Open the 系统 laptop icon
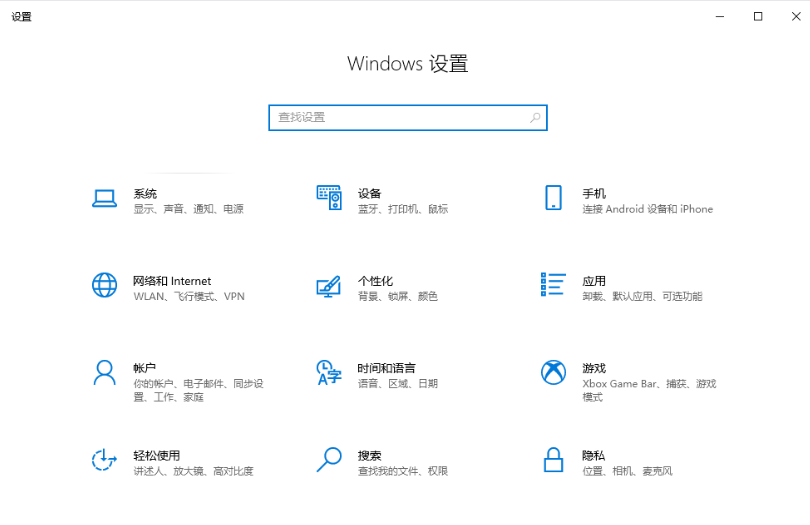This screenshot has width=810, height=525. 104,198
